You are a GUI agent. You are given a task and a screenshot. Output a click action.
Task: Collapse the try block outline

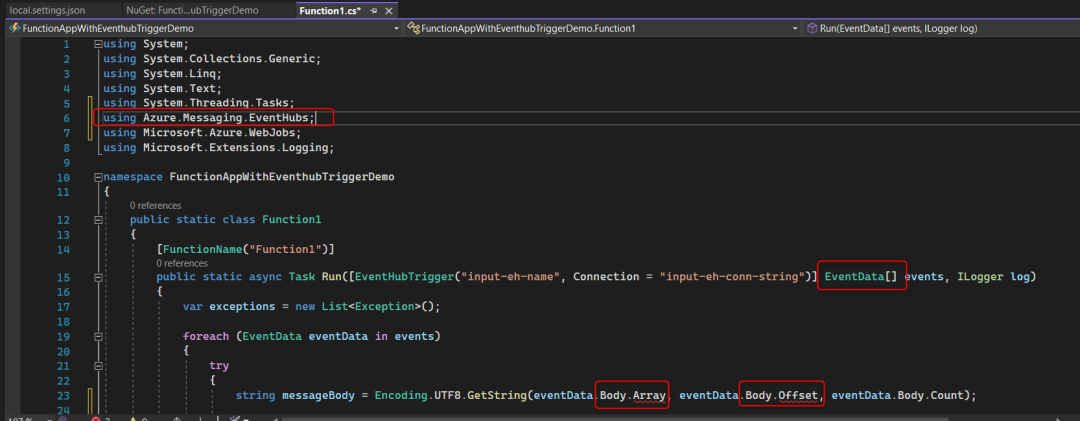click(x=97, y=367)
